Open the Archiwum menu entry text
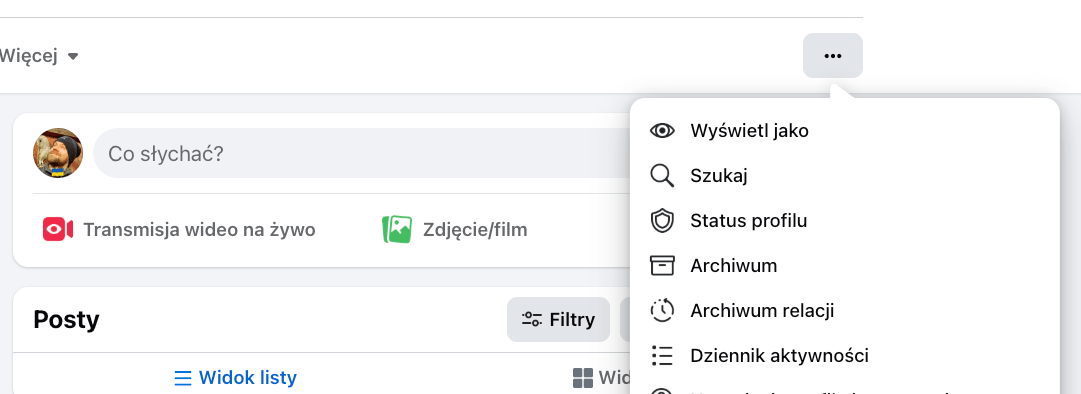Image resolution: width=1081 pixels, height=394 pixels. tap(734, 266)
